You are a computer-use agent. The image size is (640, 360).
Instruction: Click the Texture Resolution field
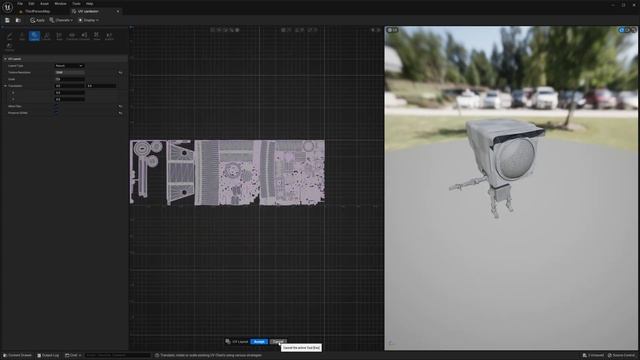coord(69,73)
